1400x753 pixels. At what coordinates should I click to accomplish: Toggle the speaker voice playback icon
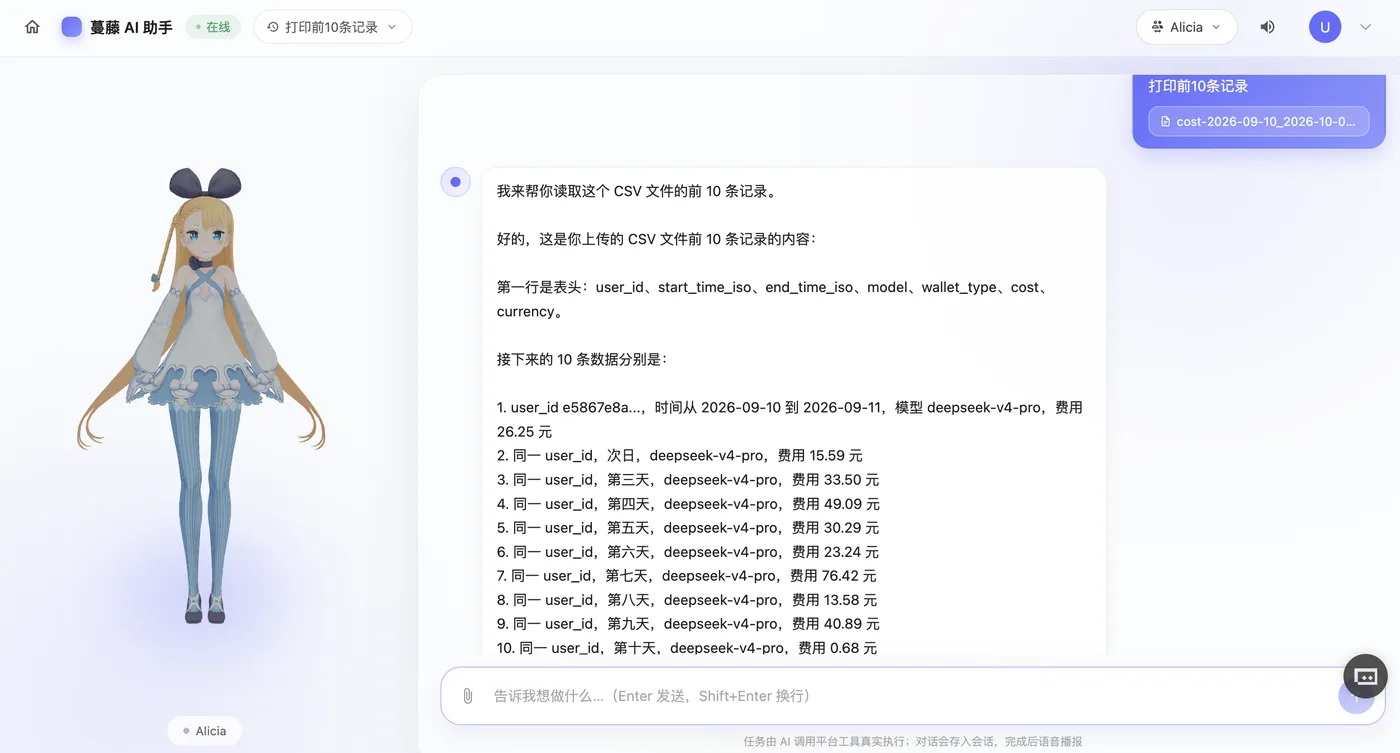click(x=1267, y=27)
